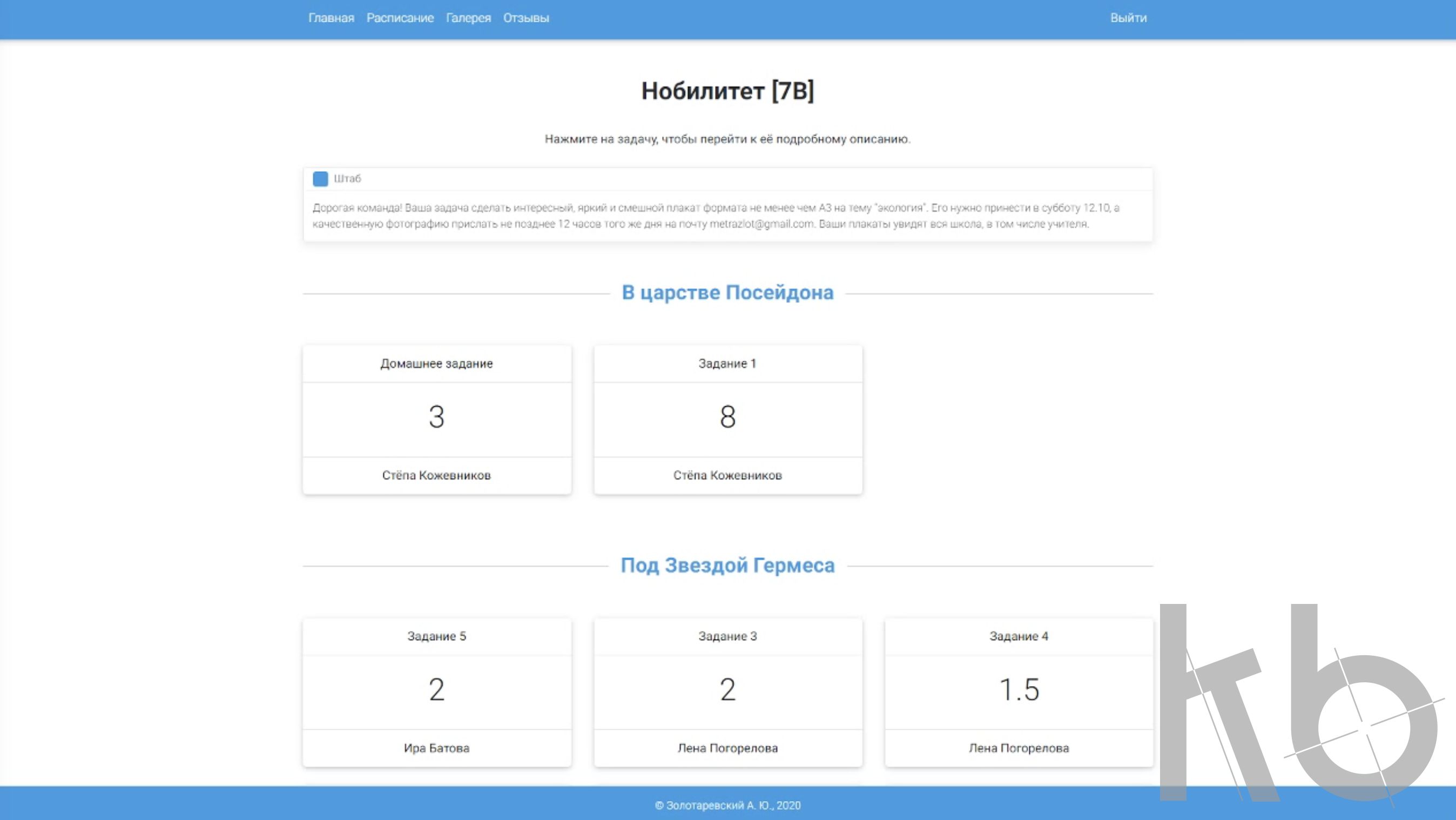
Task: Select Задание 5 assigned to Ира Батова
Action: 436,636
